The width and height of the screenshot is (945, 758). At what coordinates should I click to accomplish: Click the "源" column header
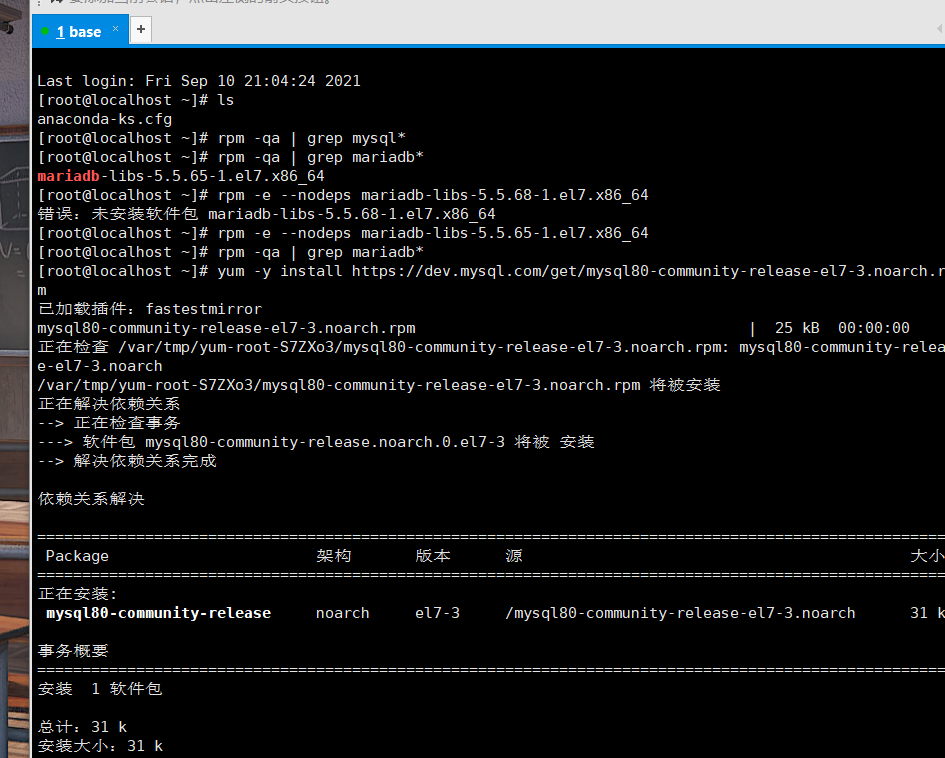[514, 556]
